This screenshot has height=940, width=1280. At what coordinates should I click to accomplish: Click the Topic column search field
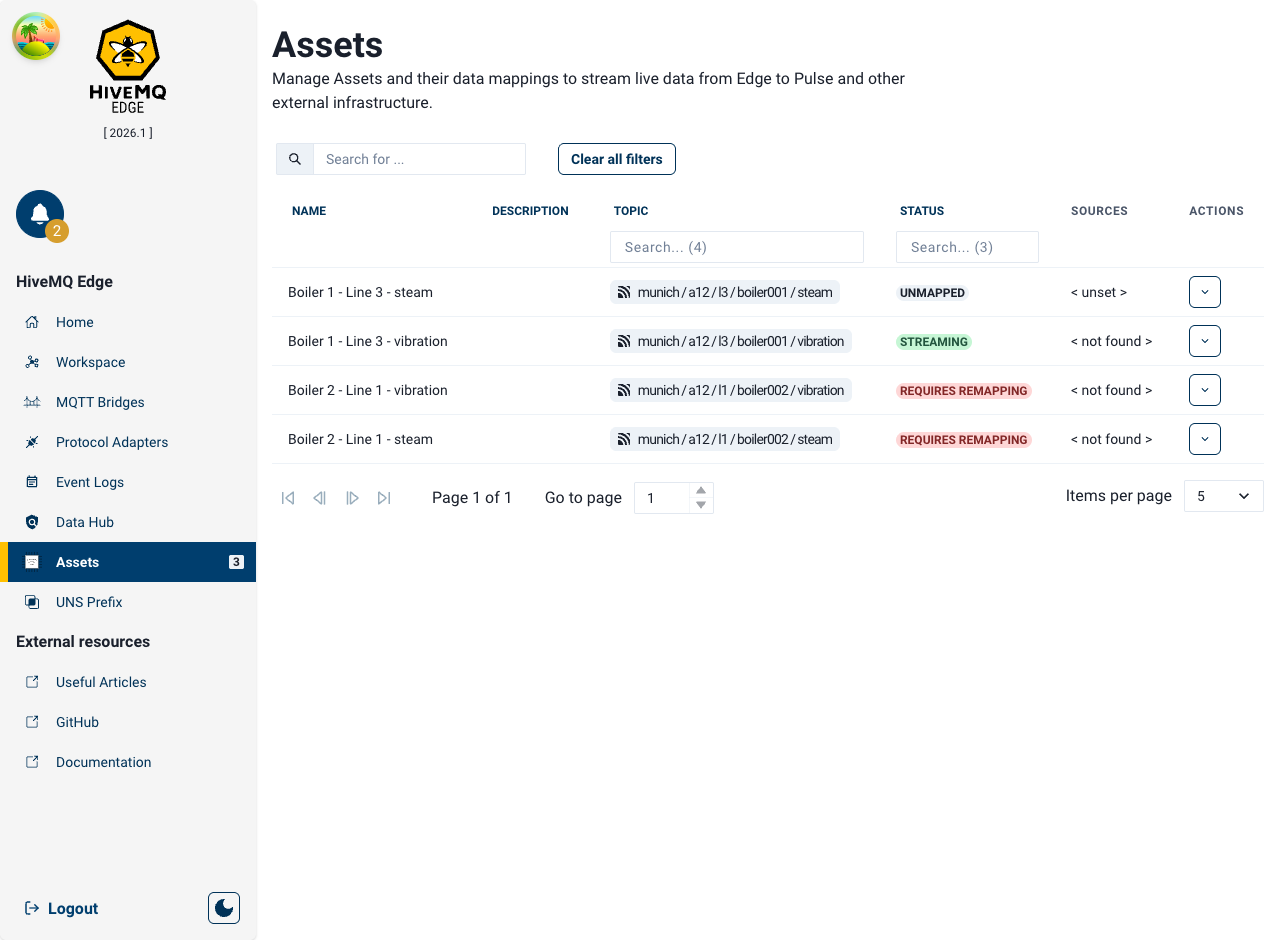pyautogui.click(x=737, y=247)
